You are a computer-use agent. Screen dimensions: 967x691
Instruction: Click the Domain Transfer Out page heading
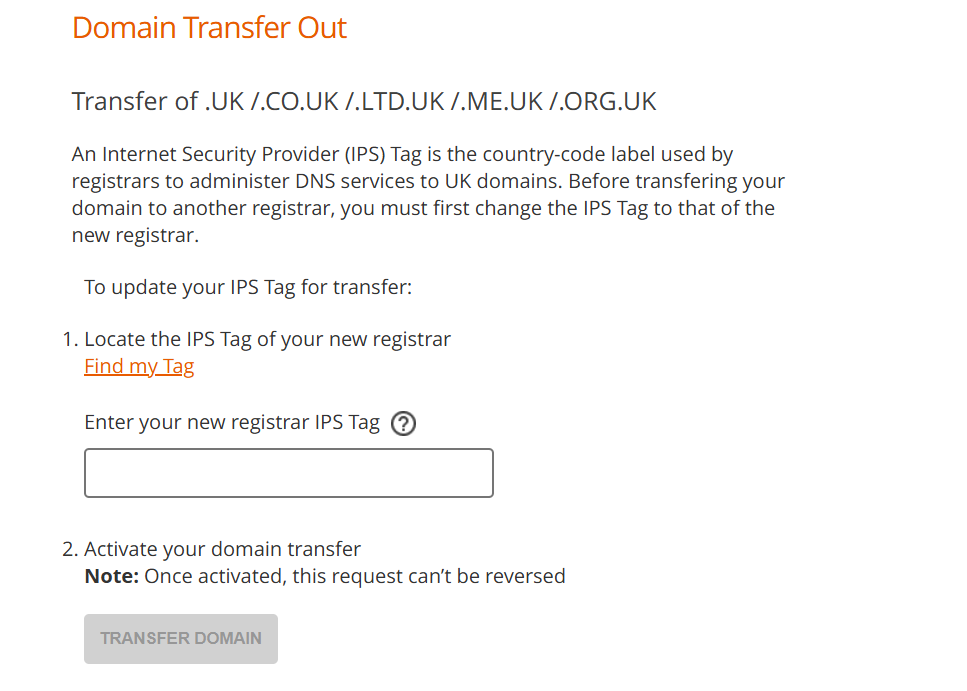click(209, 27)
